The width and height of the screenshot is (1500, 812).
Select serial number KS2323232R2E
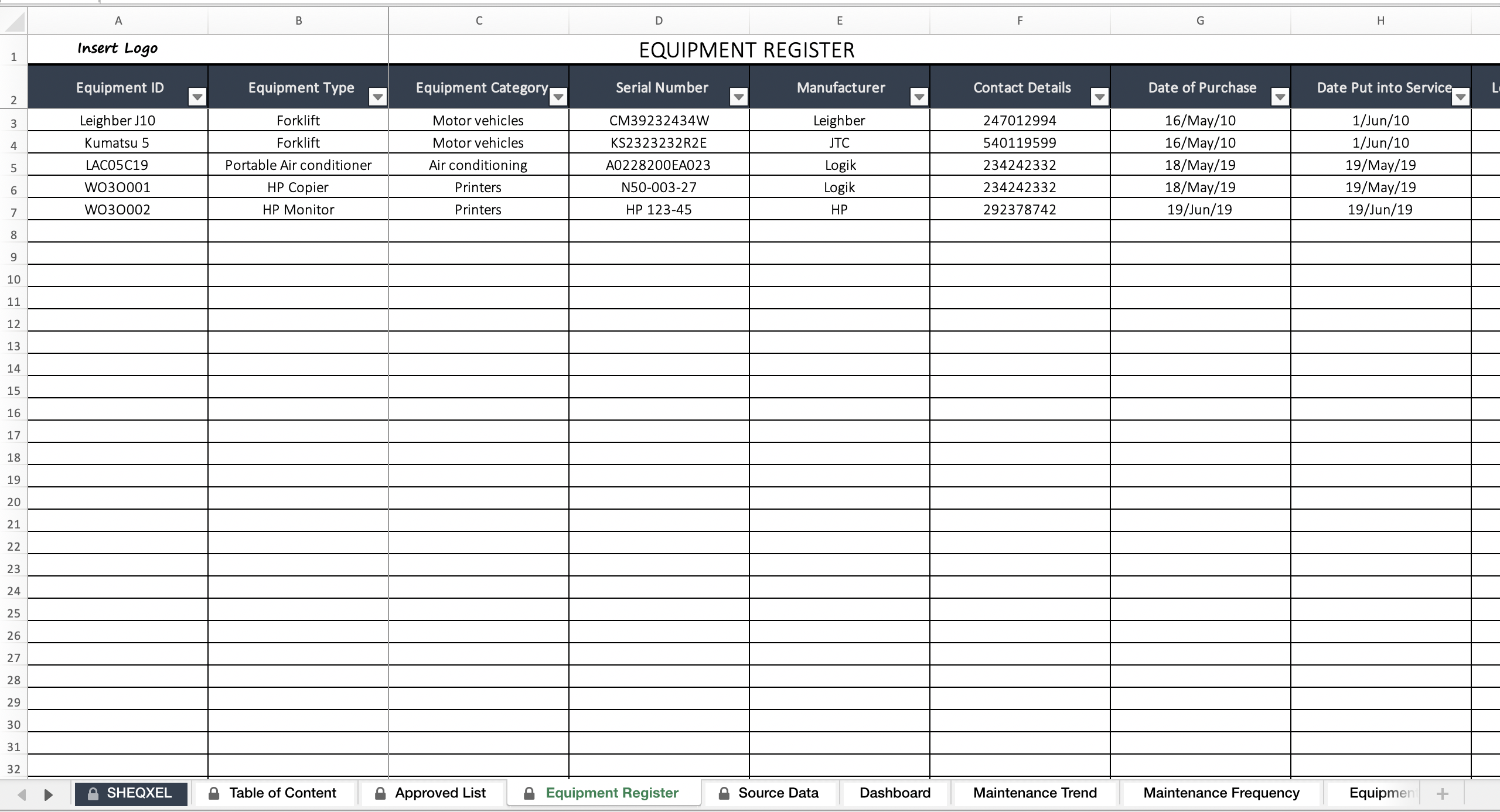tap(659, 142)
